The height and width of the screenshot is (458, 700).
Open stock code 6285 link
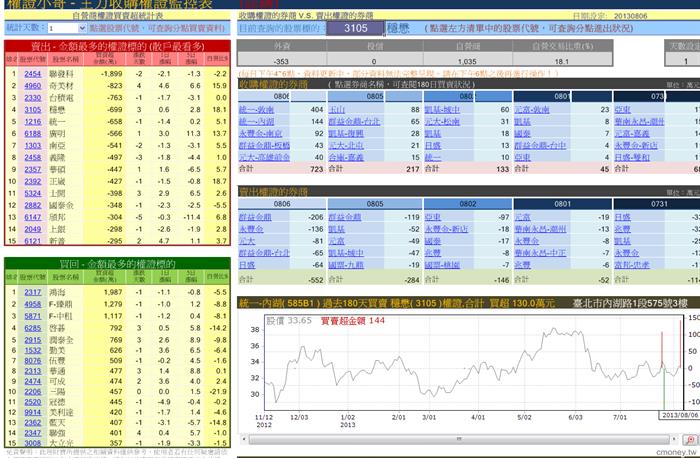click(33, 328)
